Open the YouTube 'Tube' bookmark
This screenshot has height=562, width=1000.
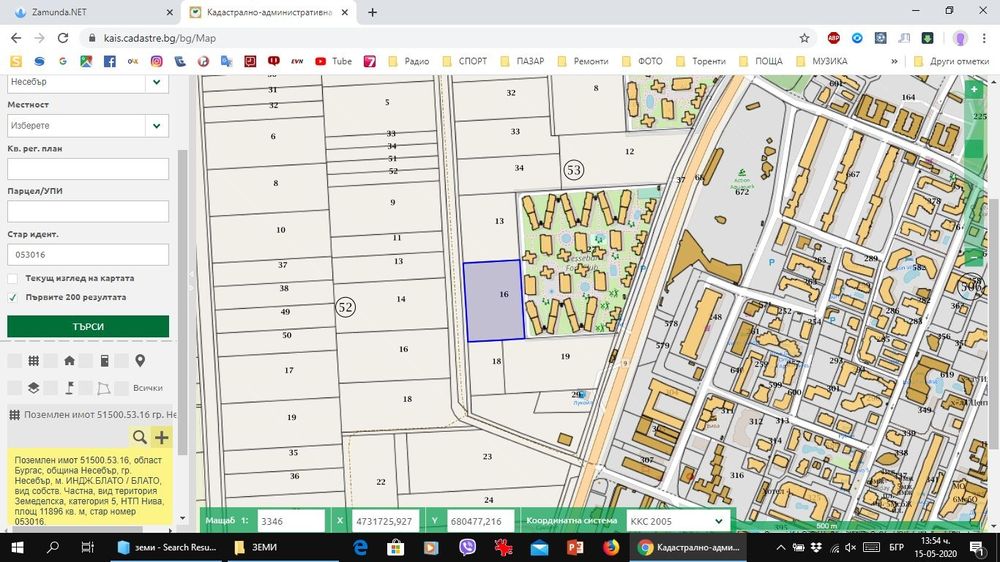334,61
